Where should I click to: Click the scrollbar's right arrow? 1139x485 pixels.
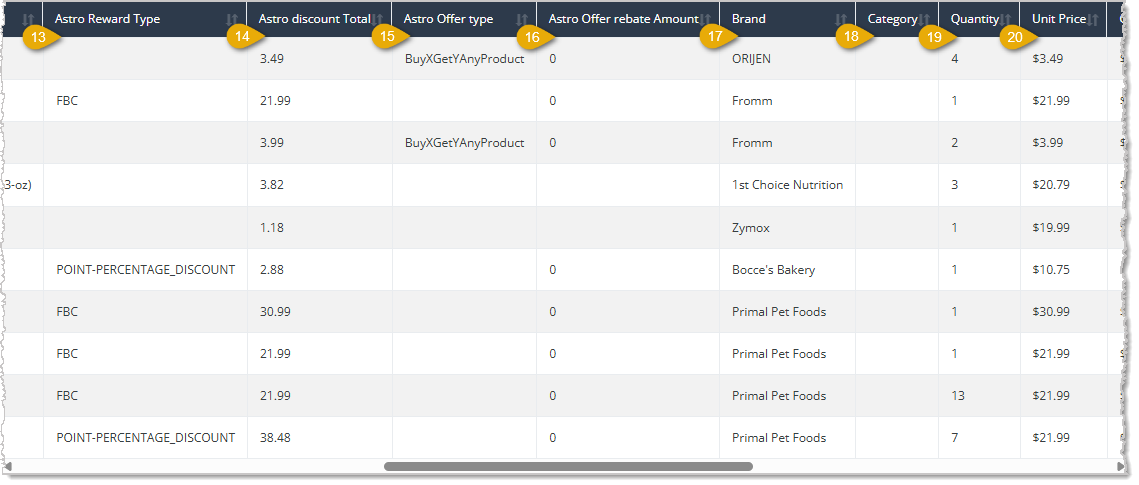point(1121,466)
